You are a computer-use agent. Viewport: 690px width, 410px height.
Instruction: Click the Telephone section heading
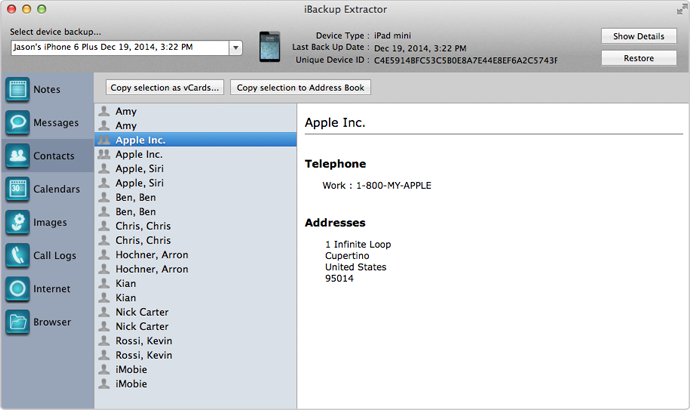(x=335, y=164)
